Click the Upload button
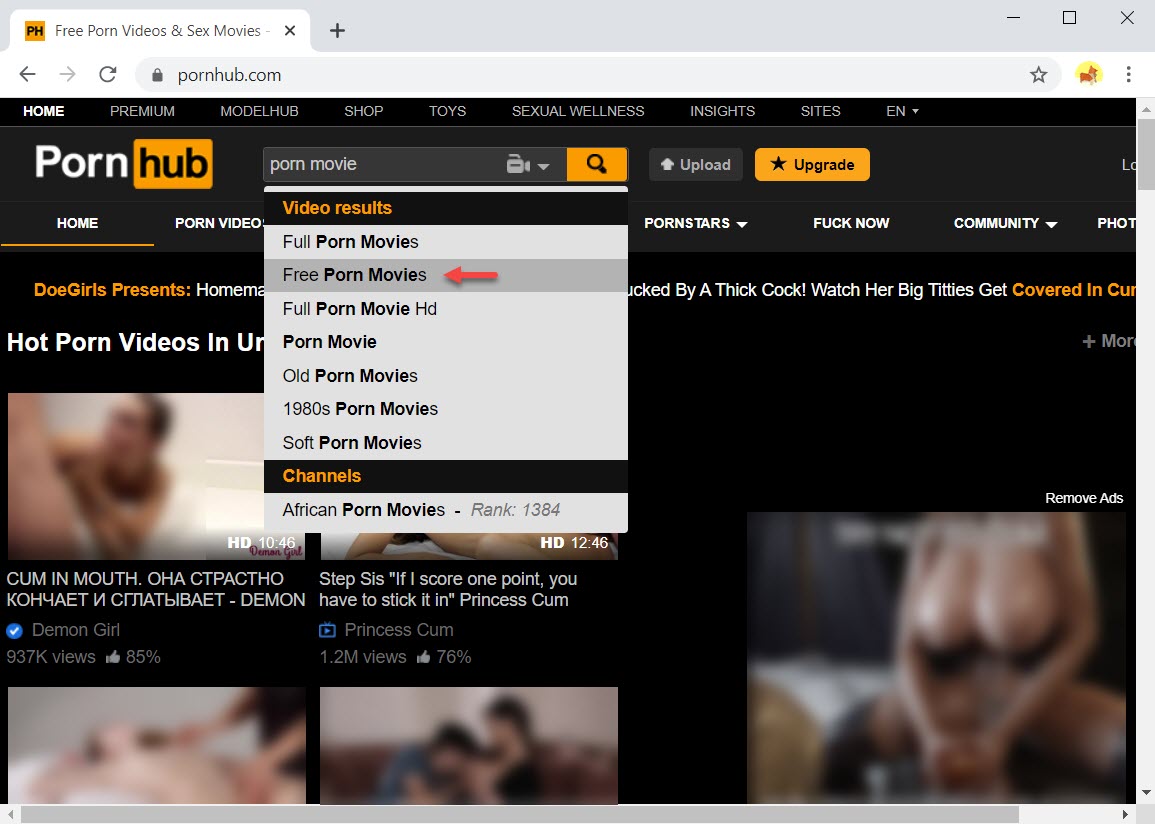The width and height of the screenshot is (1155, 824). 696,165
